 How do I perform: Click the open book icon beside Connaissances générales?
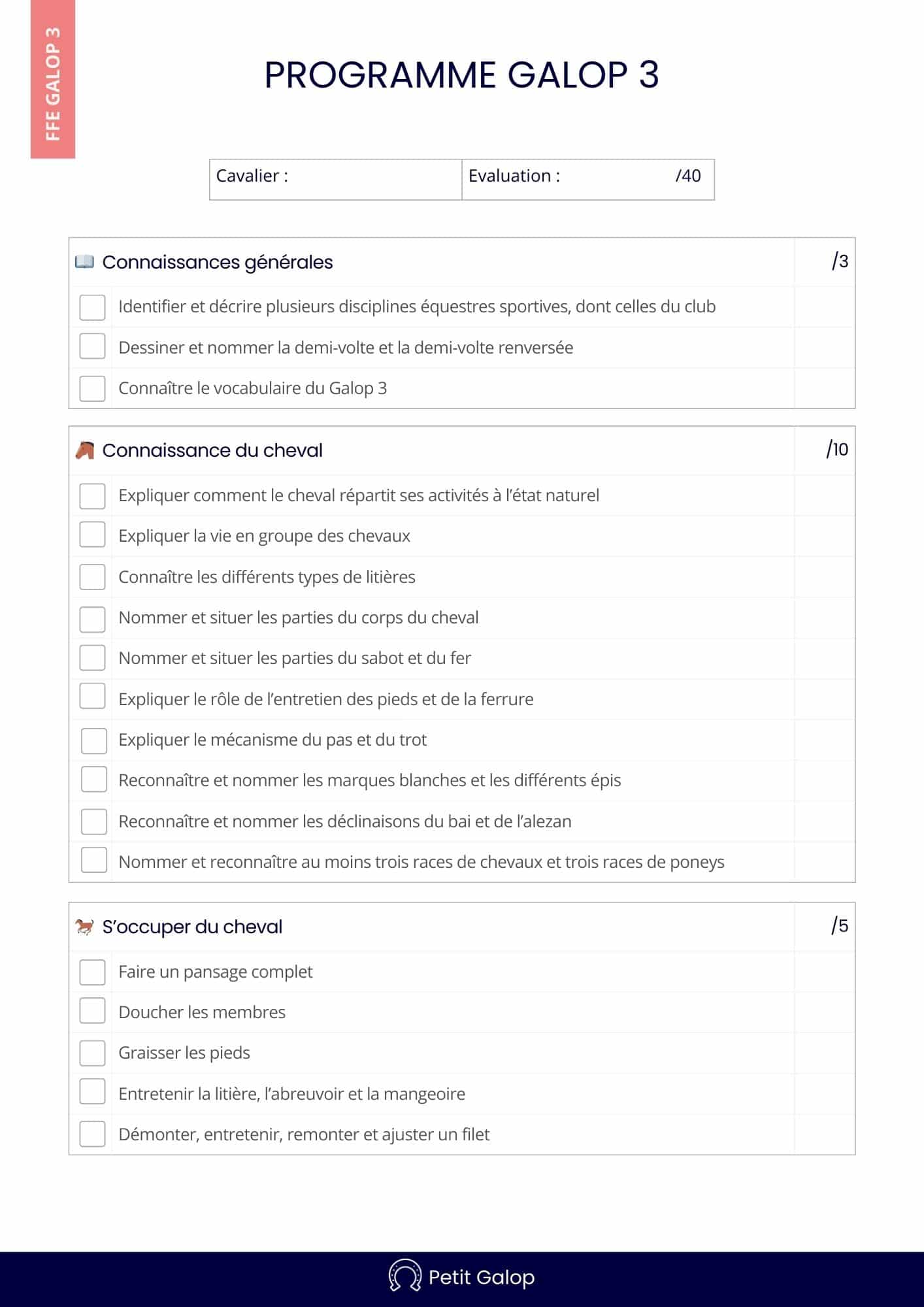click(84, 262)
